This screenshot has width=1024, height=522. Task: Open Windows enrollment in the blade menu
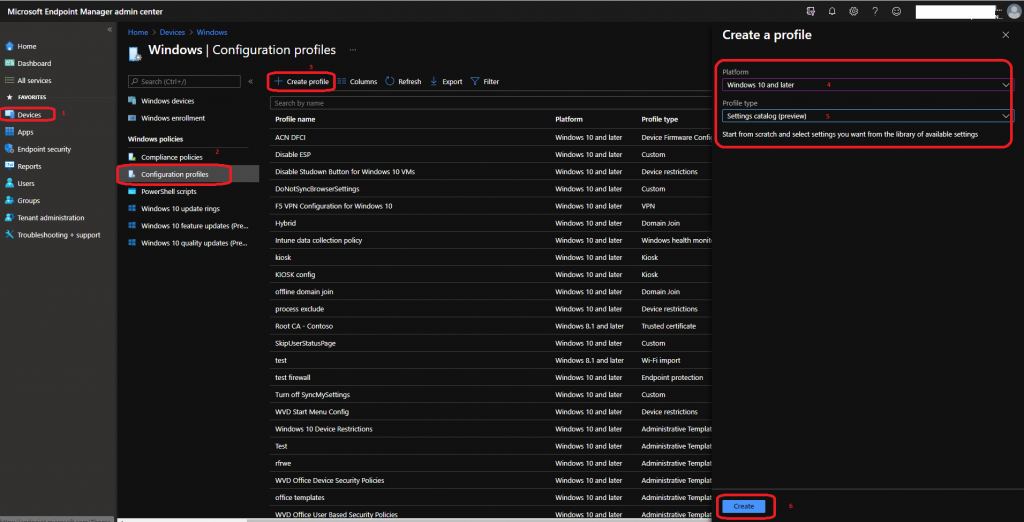[x=173, y=118]
